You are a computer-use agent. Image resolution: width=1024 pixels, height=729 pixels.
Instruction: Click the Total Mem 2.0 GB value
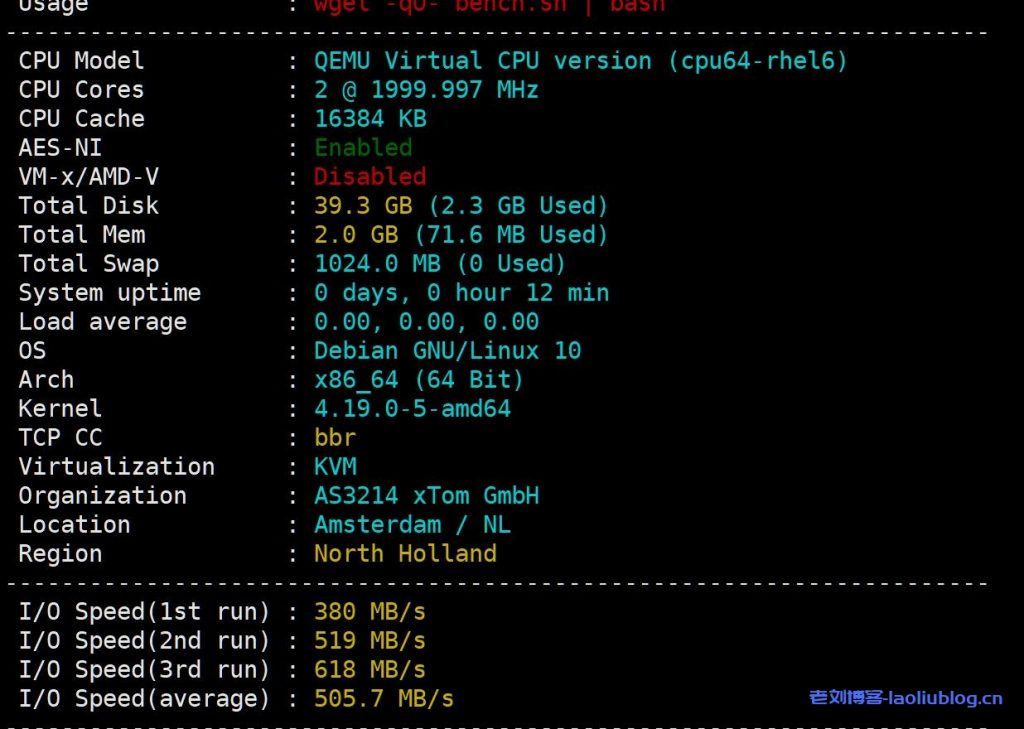coord(461,235)
